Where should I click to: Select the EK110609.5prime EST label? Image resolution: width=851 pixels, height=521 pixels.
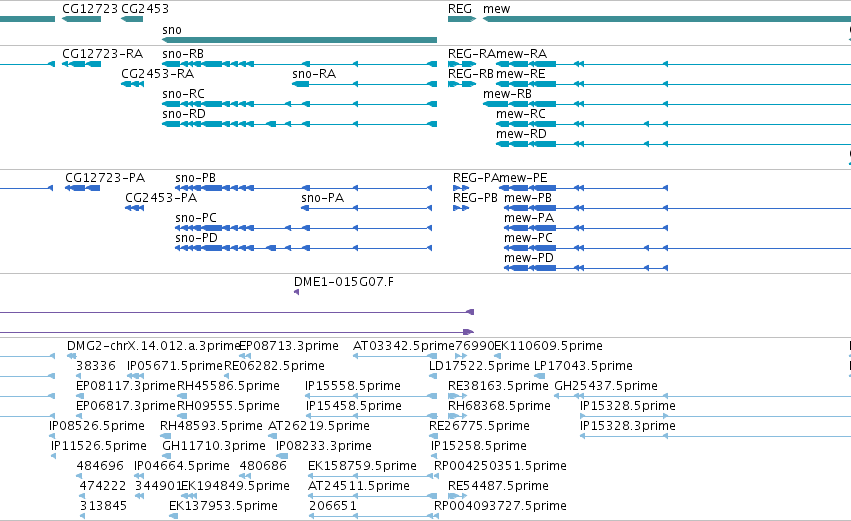point(548,346)
